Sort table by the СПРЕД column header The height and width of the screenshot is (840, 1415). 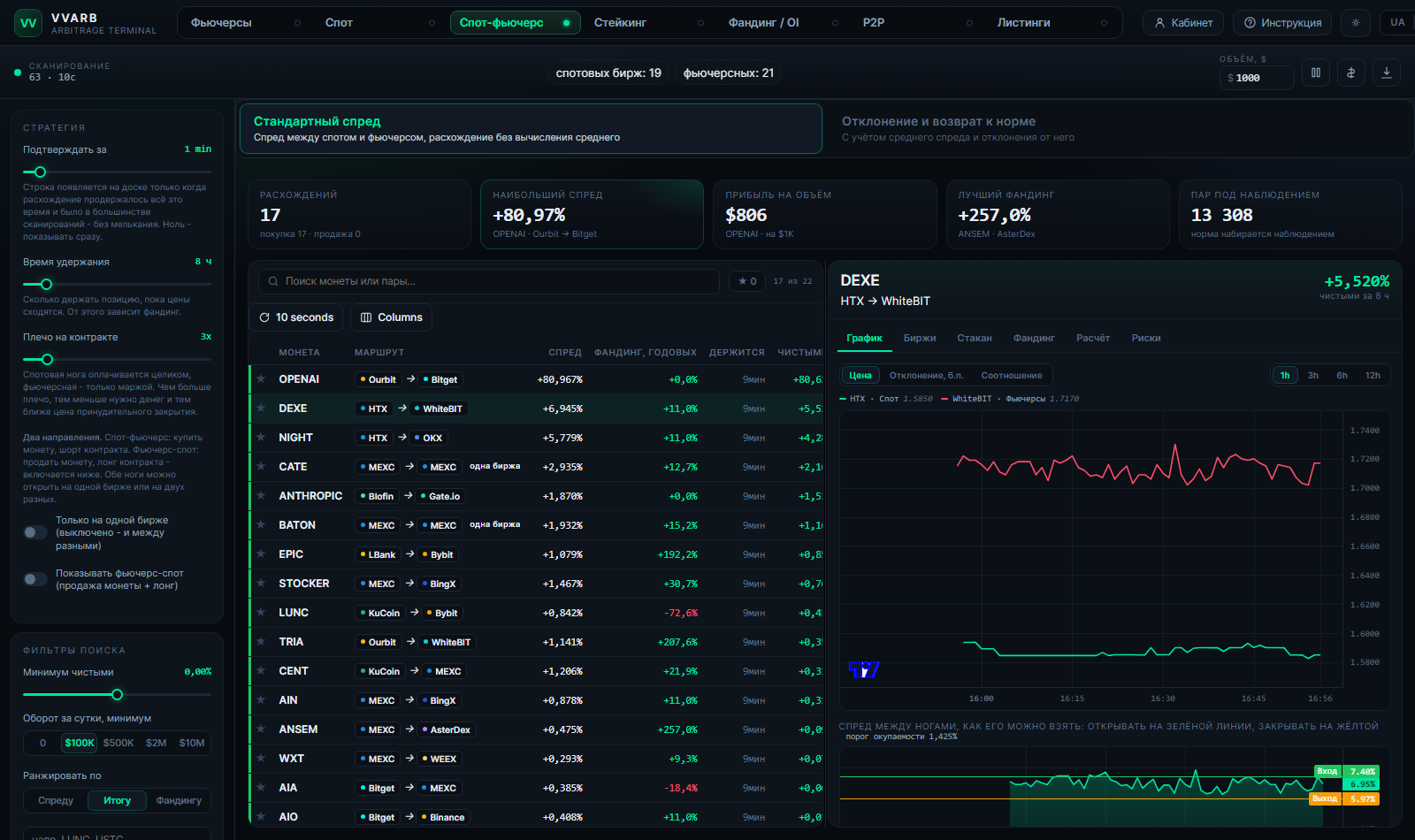click(x=565, y=353)
